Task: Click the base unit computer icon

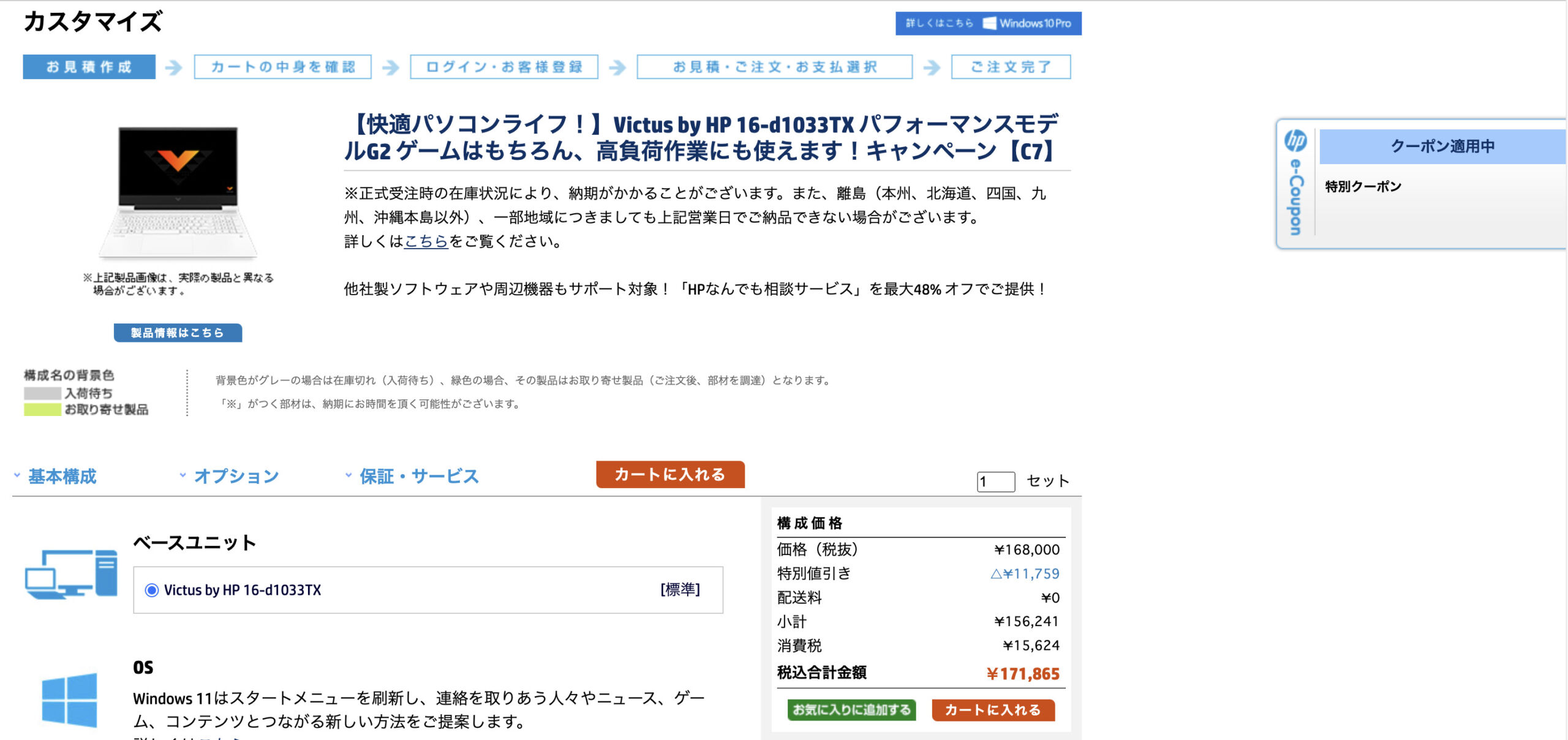Action: tap(71, 575)
